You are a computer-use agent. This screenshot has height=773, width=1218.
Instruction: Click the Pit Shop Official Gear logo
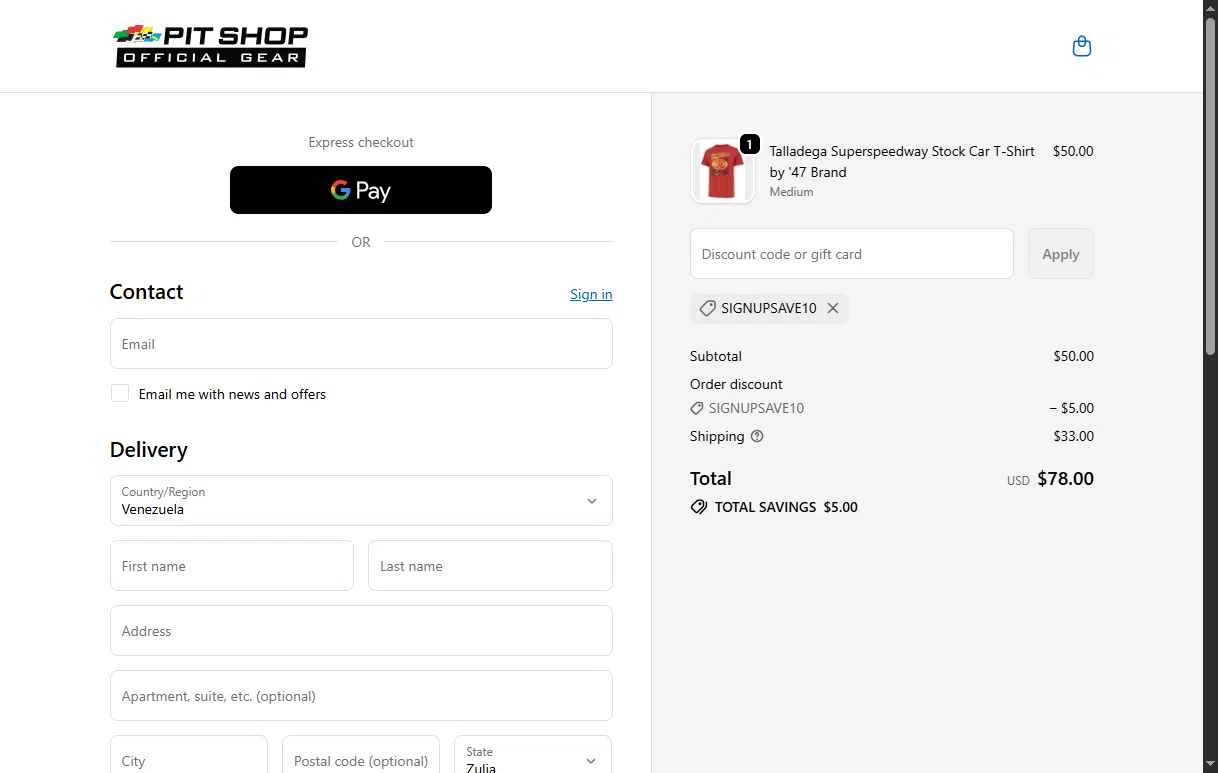[x=211, y=46]
